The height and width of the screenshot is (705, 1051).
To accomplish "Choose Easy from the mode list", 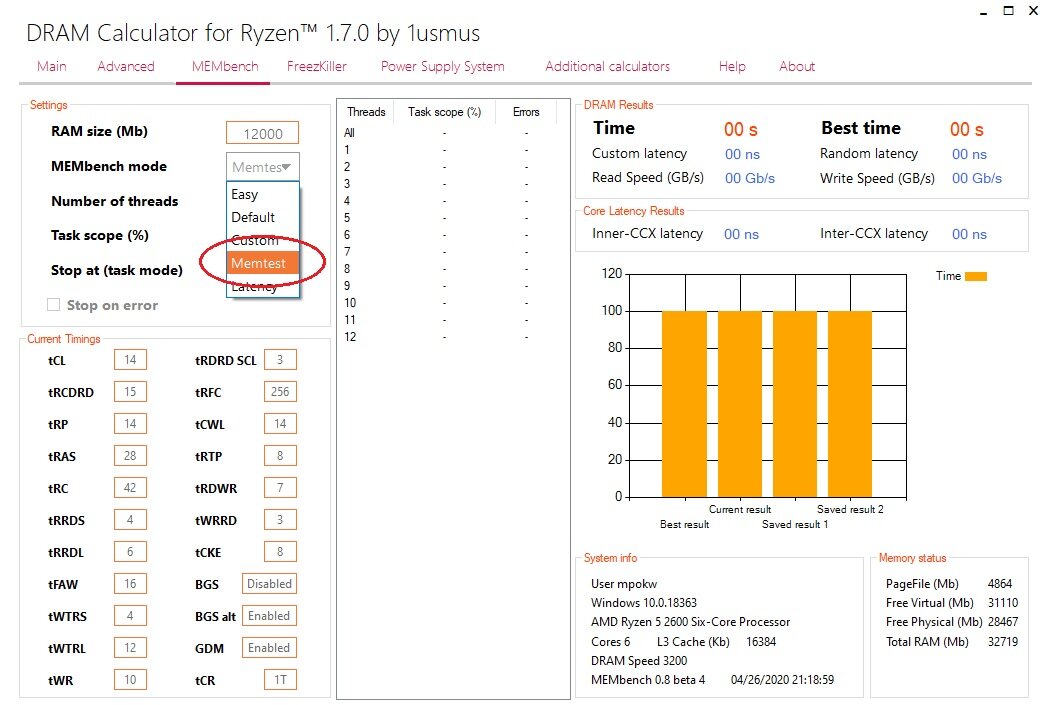I will pyautogui.click(x=262, y=194).
